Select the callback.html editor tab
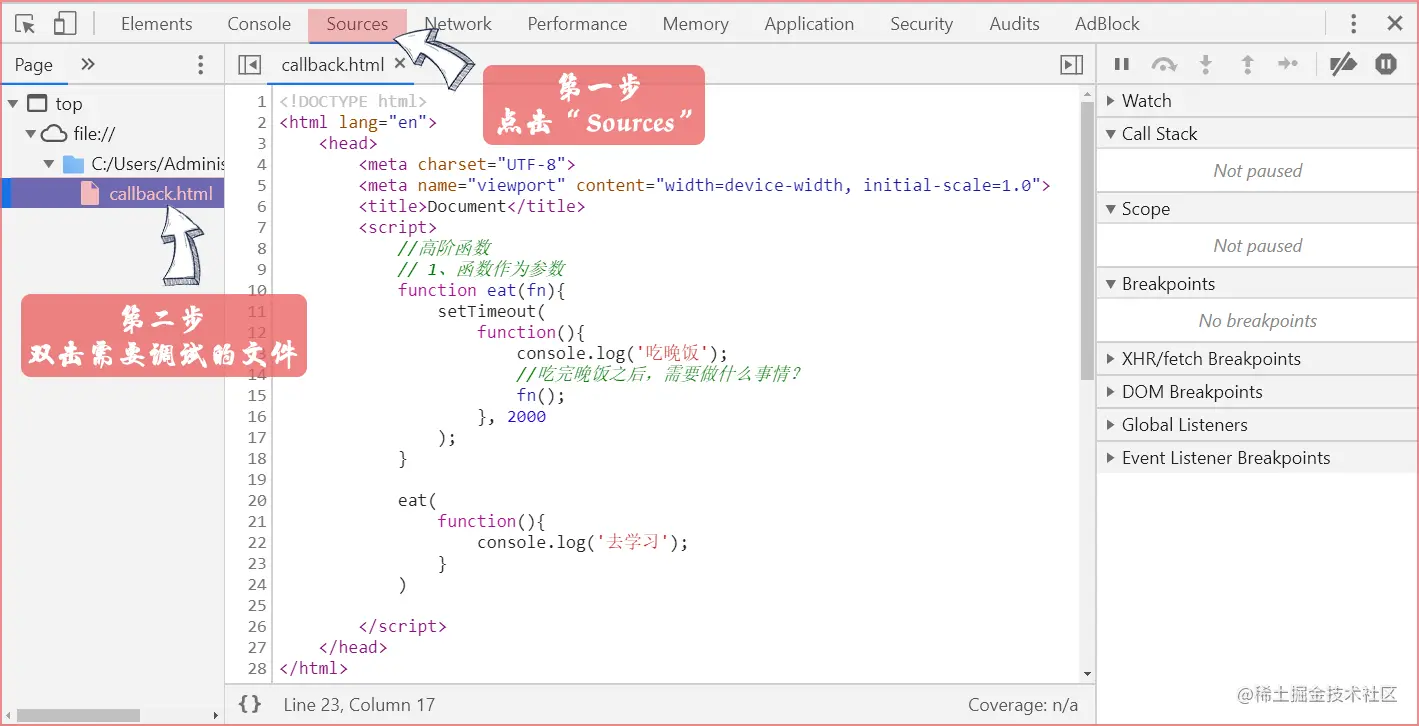1419x726 pixels. click(x=332, y=65)
